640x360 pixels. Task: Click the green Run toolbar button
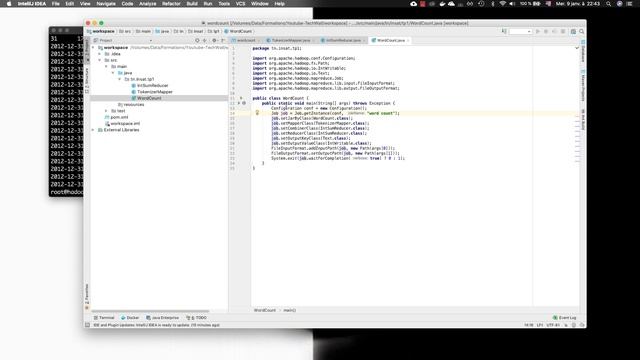click(x=538, y=31)
